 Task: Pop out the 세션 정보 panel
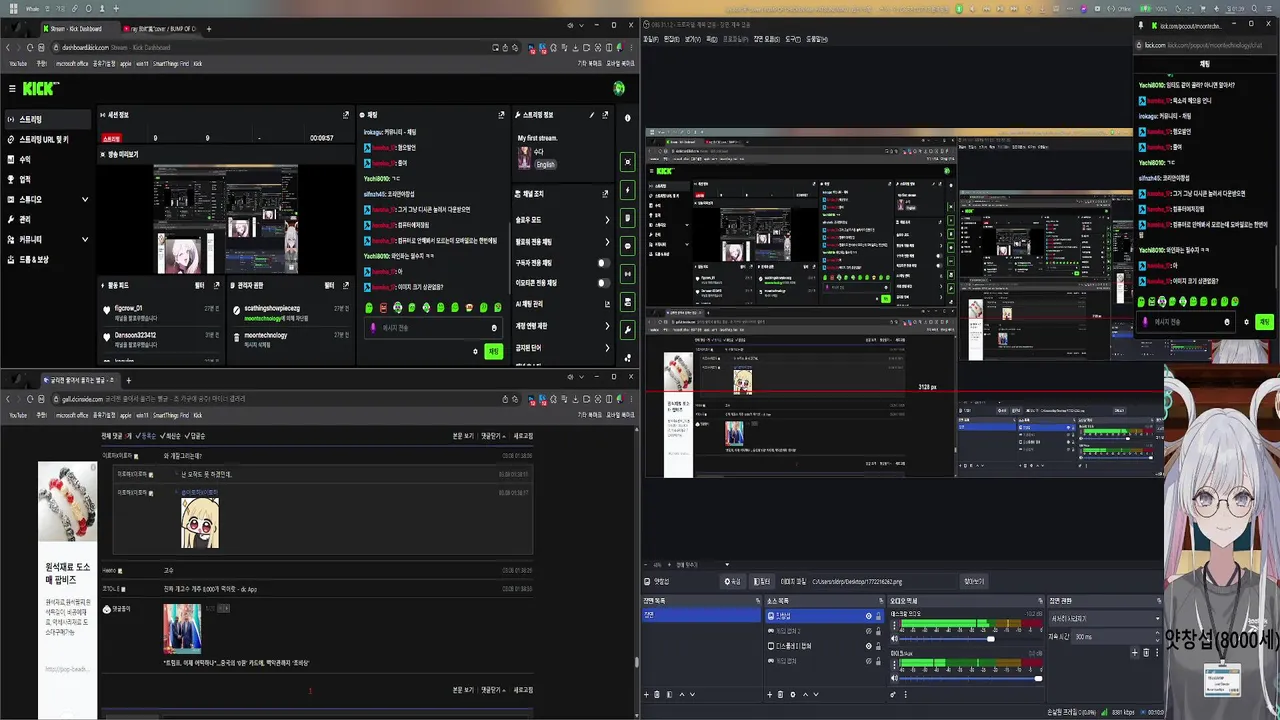click(346, 115)
